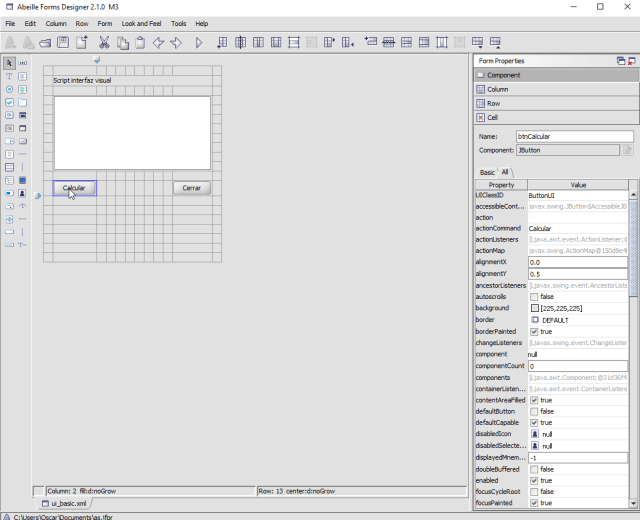Toggle the borderPainted checkbox
This screenshot has height=520, width=640.
535,331
